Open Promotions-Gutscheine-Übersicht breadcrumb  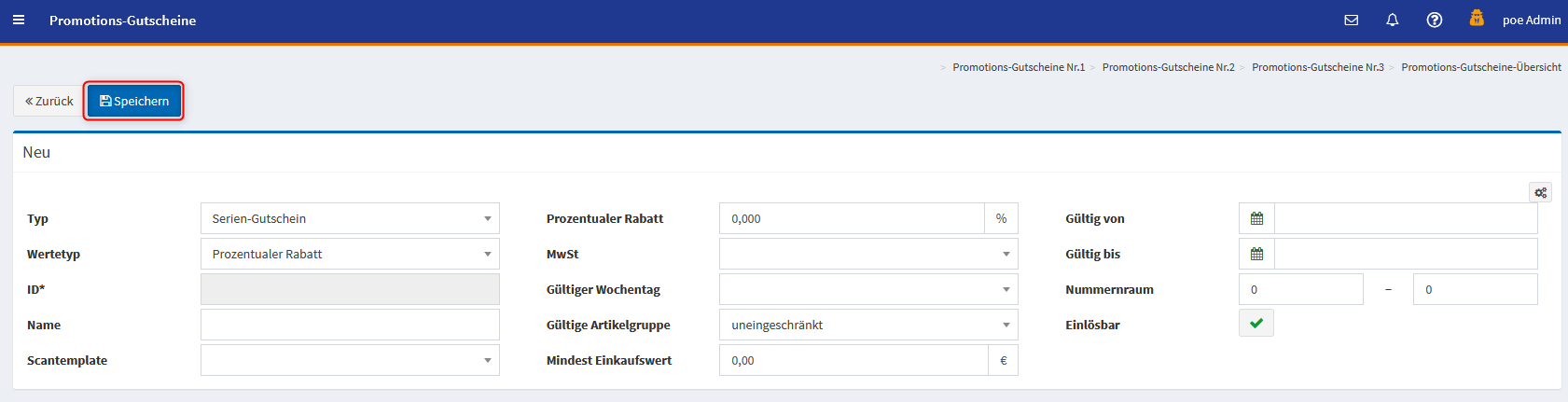point(1480,67)
